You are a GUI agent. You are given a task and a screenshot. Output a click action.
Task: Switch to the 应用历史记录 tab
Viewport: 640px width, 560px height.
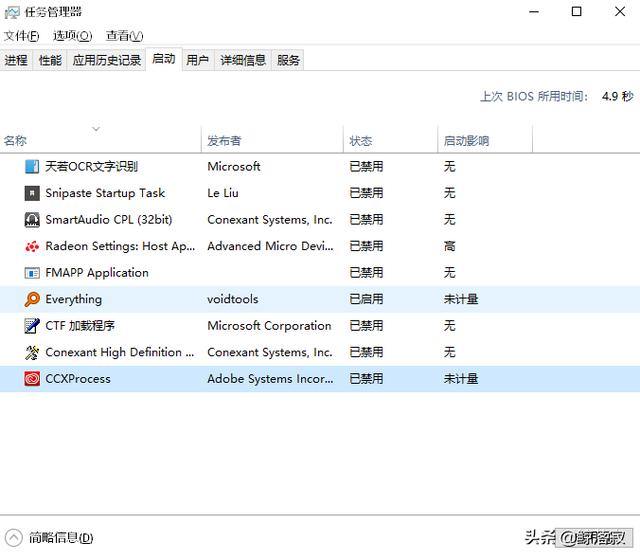(x=107, y=60)
